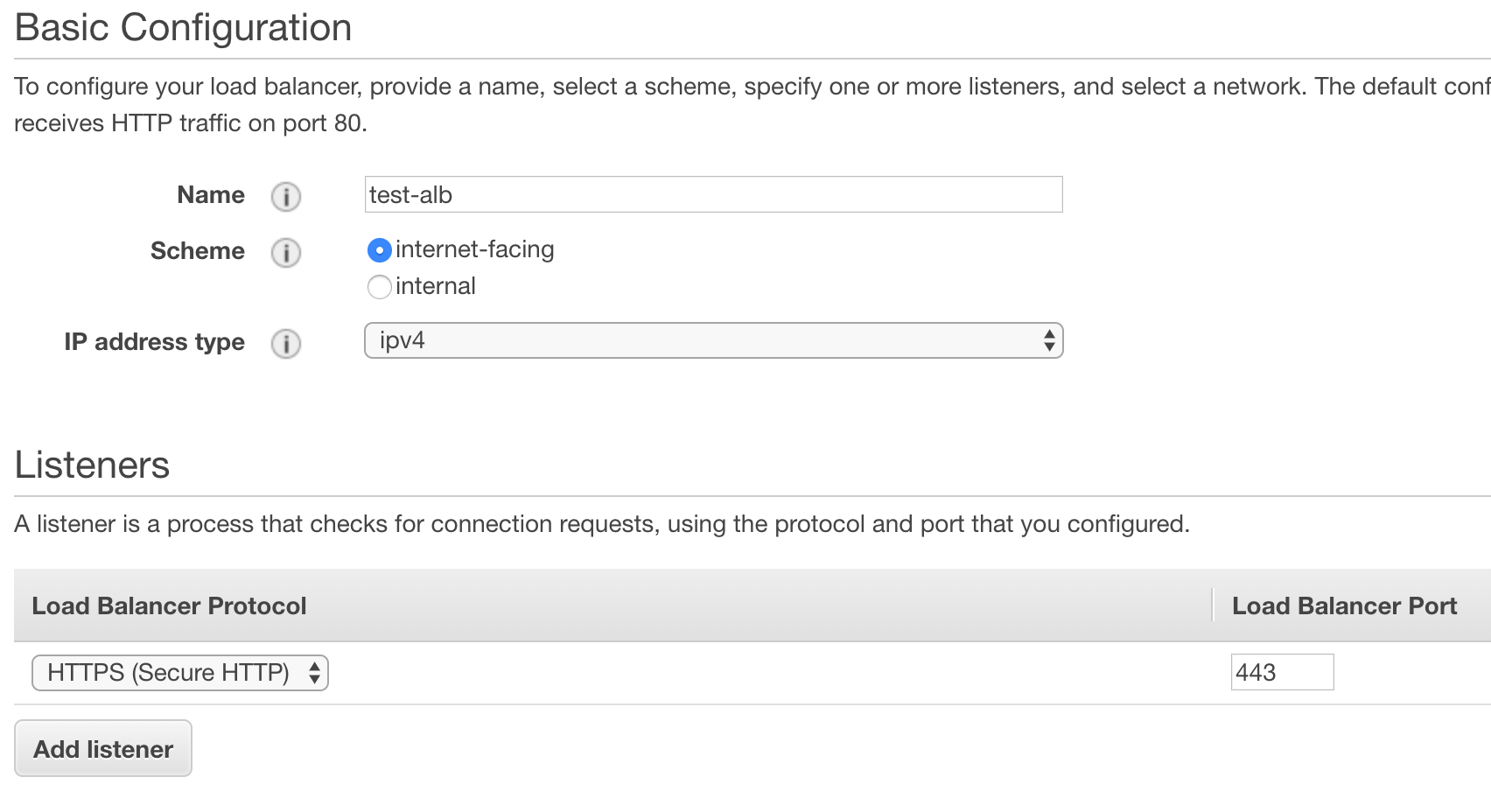Screen dimensions: 1491x812
Task: Open the IP address type dropdown
Action: [713, 340]
